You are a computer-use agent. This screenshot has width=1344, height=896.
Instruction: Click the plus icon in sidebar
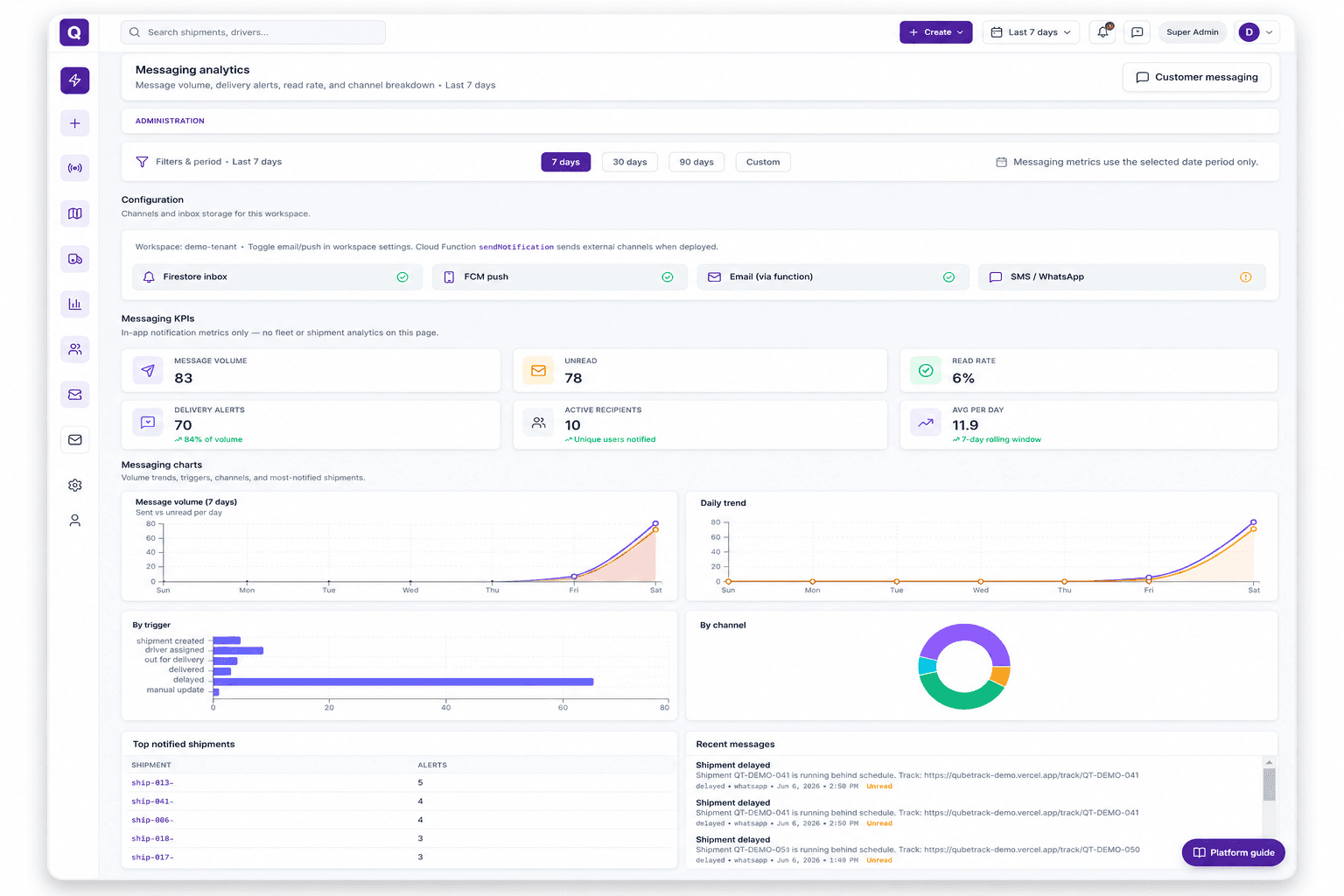click(x=74, y=123)
